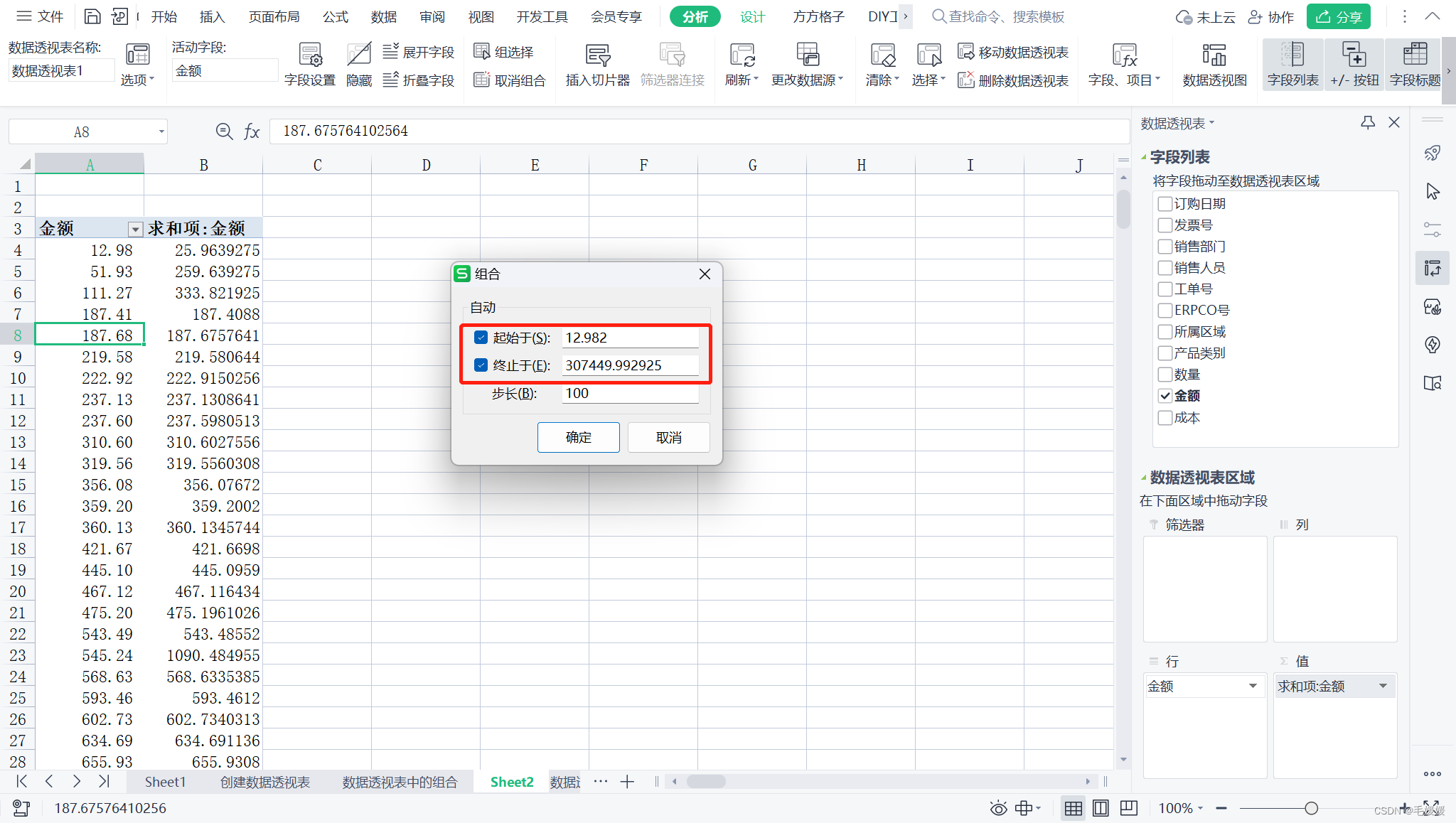Check the 产品类别 field checkbox
Viewport: 1456px width, 823px height.
click(x=1165, y=353)
